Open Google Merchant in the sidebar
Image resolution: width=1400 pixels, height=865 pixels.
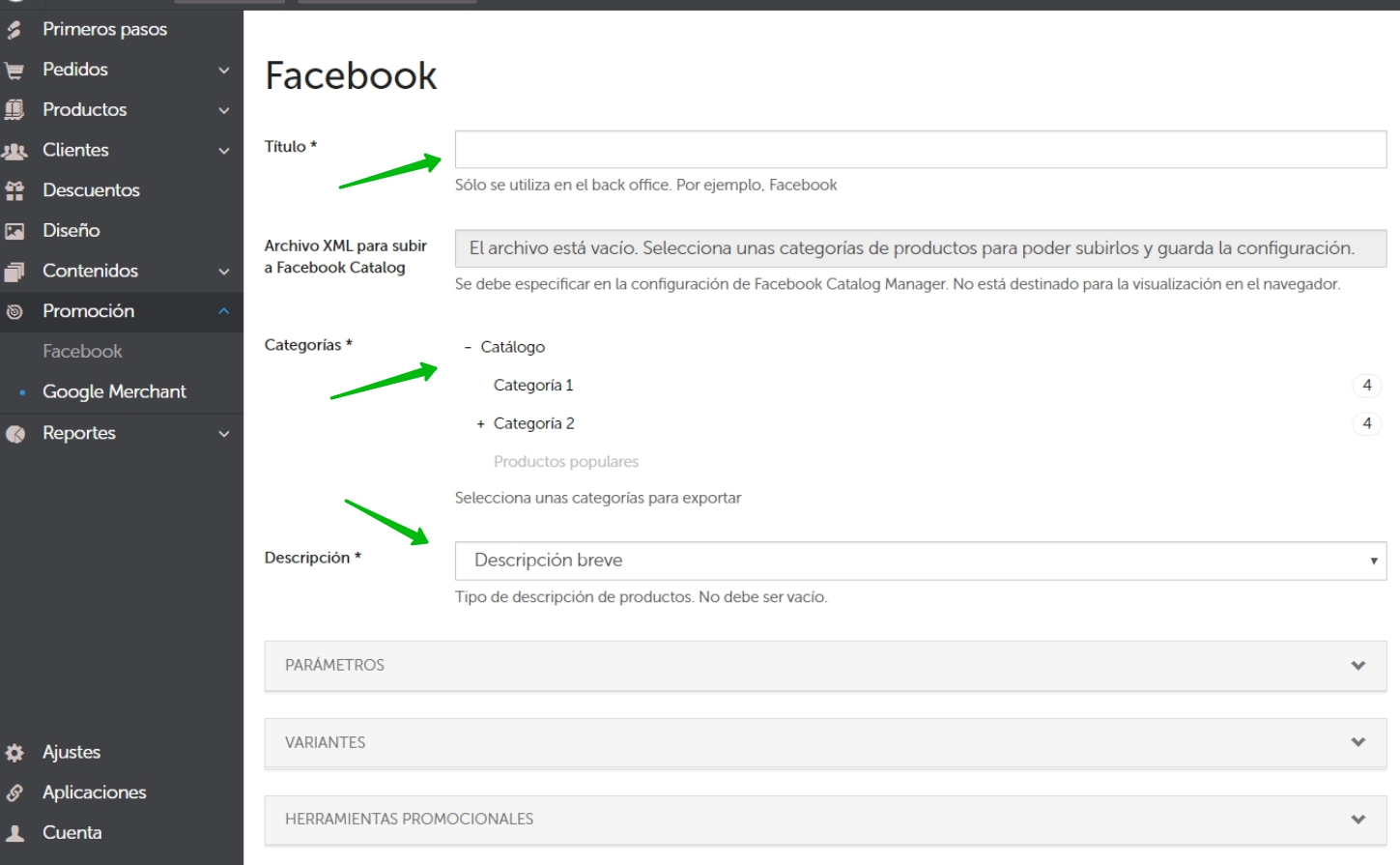(x=114, y=391)
